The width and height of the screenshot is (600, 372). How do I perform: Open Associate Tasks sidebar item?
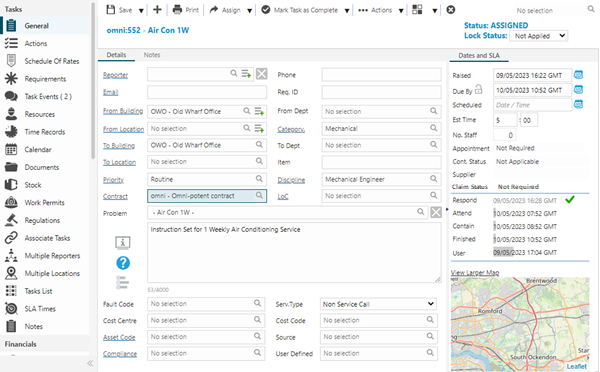point(46,238)
